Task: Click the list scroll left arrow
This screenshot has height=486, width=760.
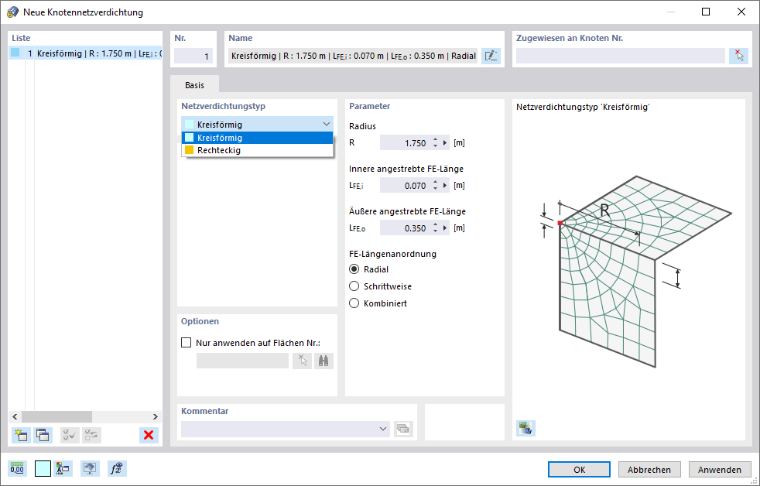Action: (x=15, y=417)
